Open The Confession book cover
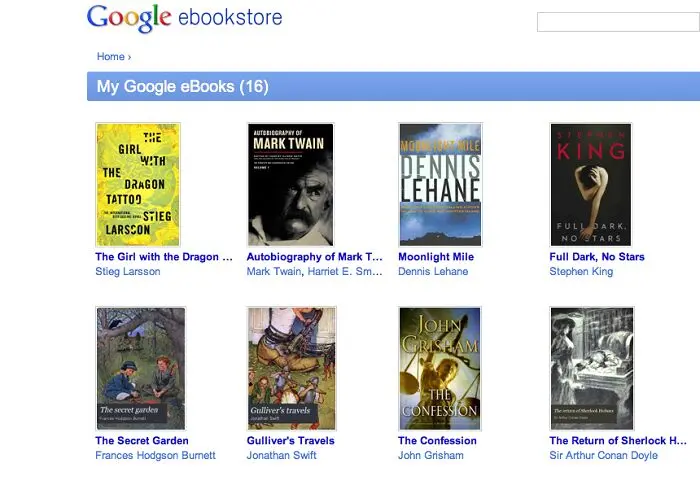 click(x=440, y=368)
